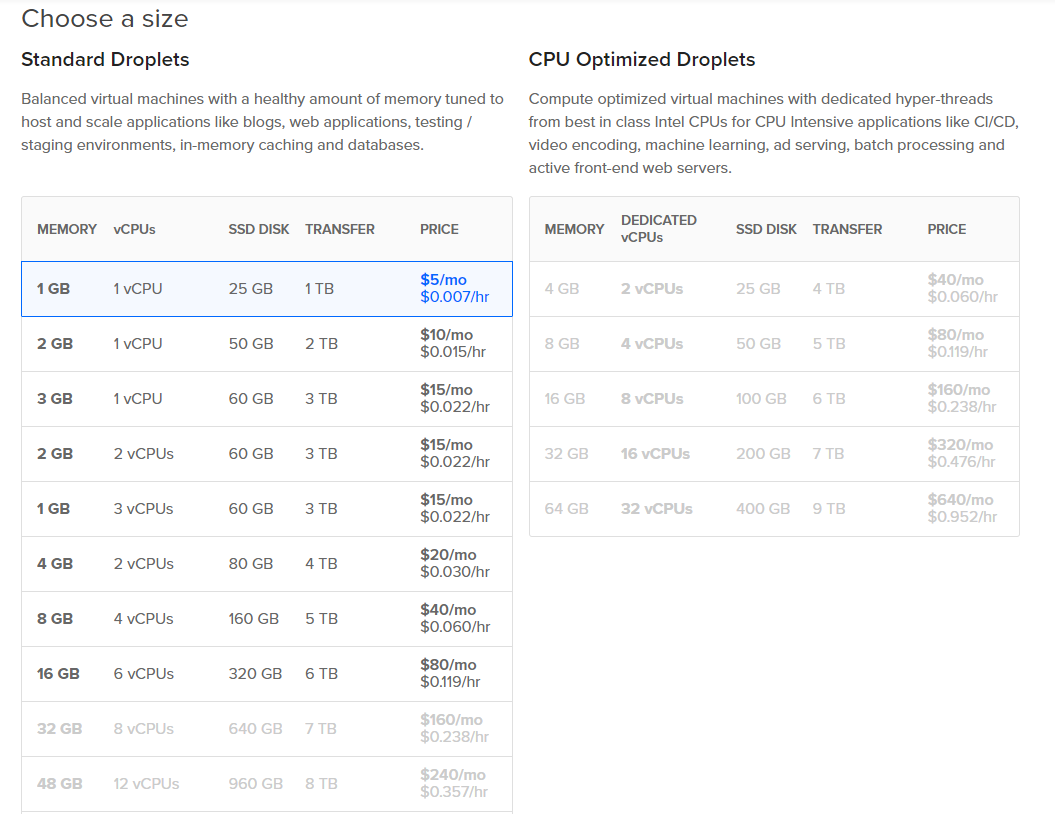Image resolution: width=1055 pixels, height=814 pixels.
Task: Click the MEMORY header in Standard table
Action: pos(67,229)
